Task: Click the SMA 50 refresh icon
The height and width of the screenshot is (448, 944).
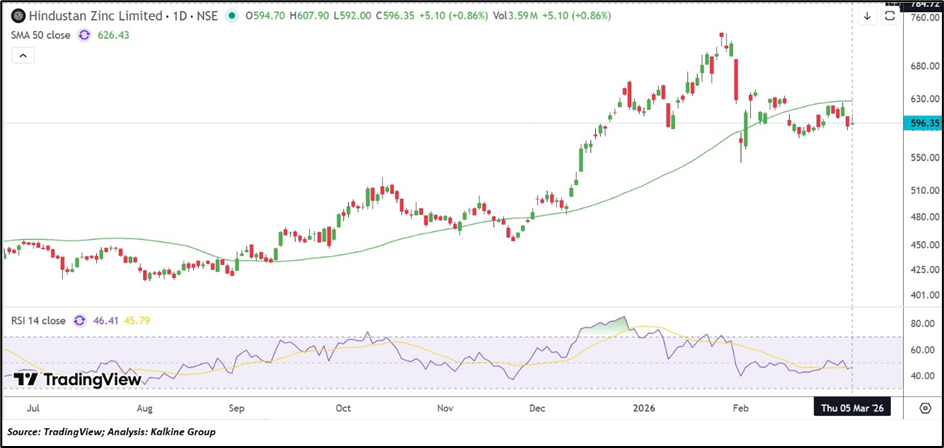Action: (x=84, y=35)
